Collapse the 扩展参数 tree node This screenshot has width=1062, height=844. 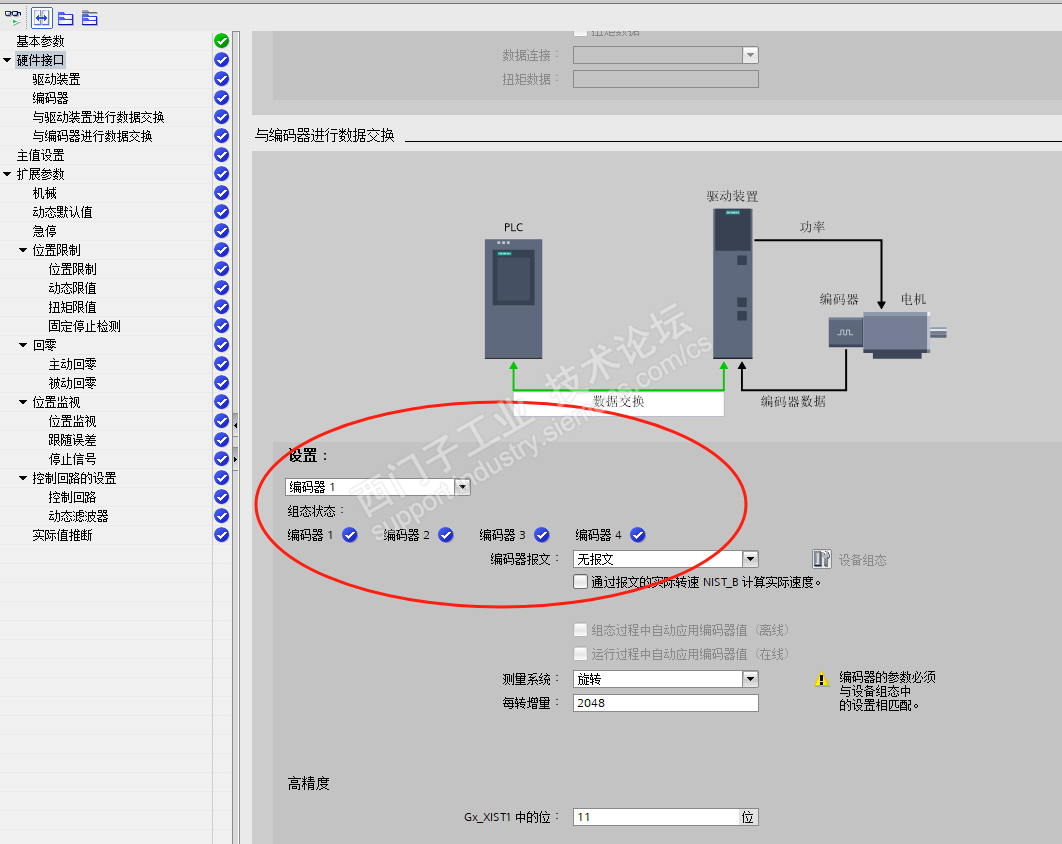click(x=7, y=174)
